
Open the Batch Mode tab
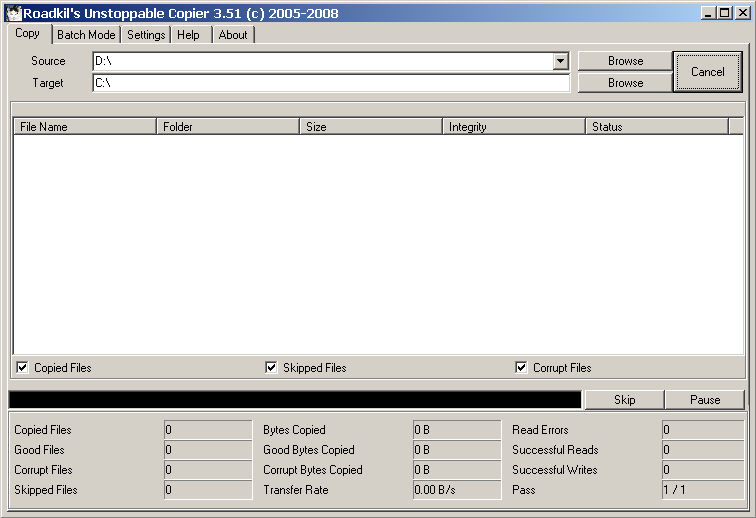coord(86,35)
